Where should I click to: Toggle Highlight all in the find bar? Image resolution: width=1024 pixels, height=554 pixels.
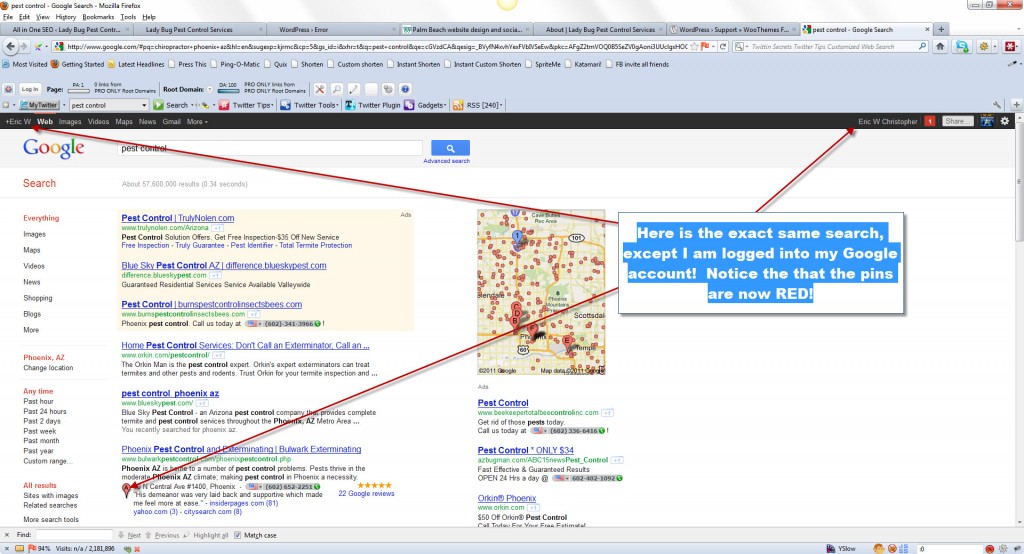tap(206, 535)
